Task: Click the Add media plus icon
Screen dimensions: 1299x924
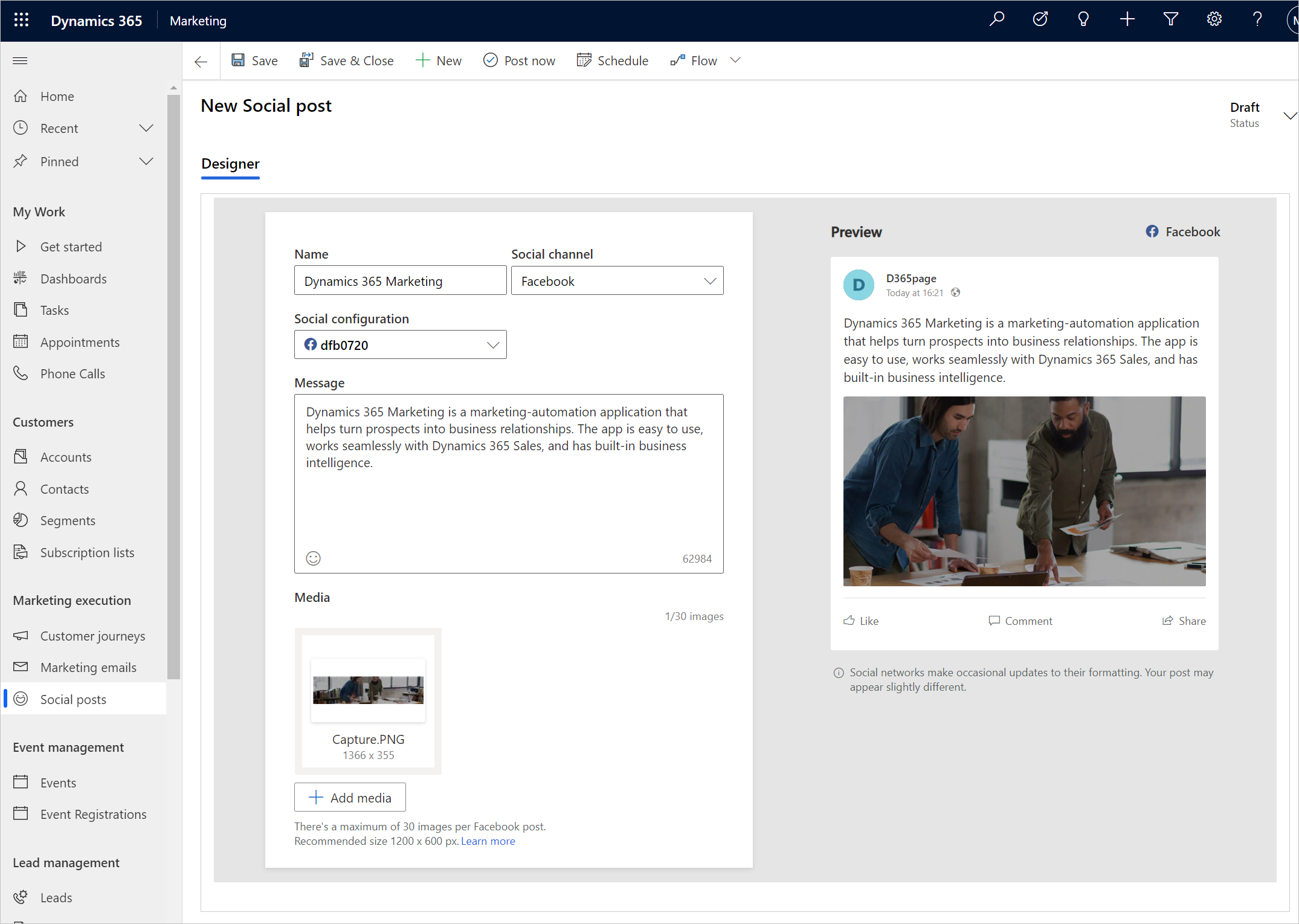Action: [x=315, y=798]
